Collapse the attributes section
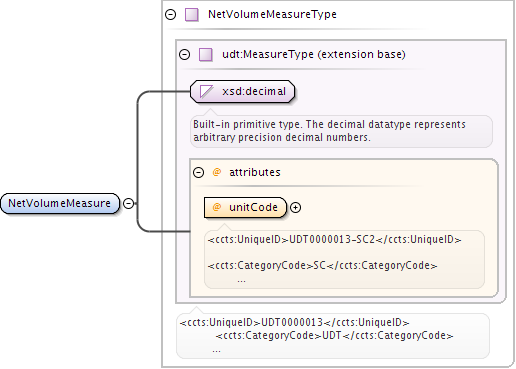 tap(198, 172)
